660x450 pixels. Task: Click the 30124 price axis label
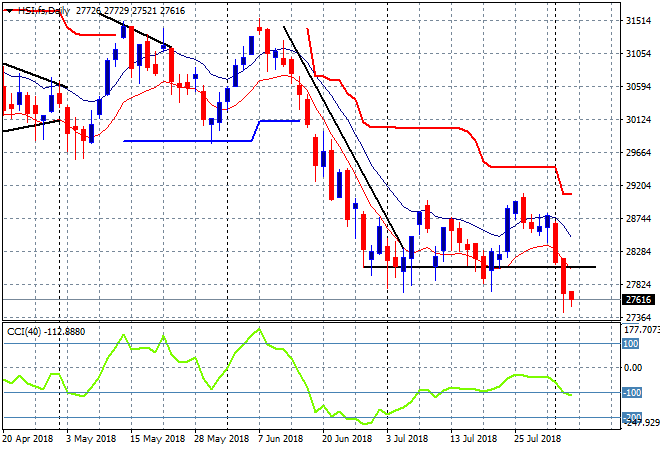coord(638,120)
